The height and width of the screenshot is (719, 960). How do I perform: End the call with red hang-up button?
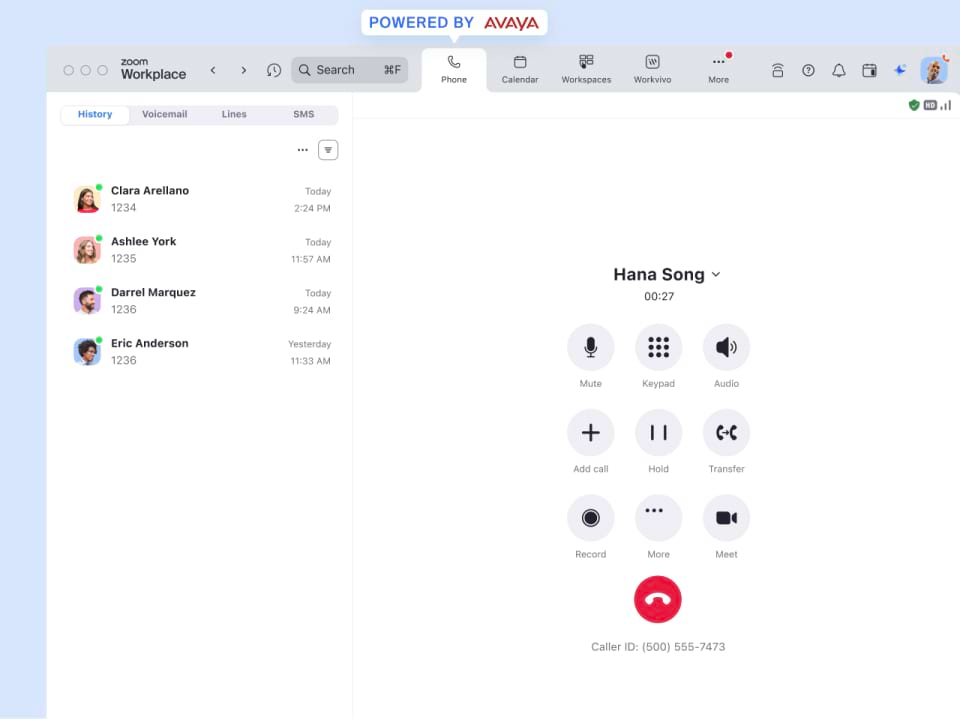[x=657, y=600]
